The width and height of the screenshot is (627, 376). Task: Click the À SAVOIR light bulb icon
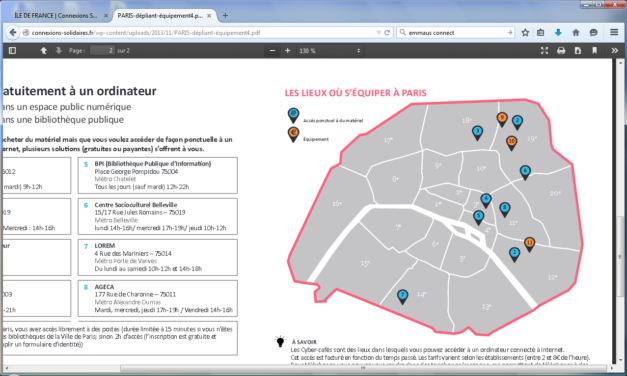point(280,341)
